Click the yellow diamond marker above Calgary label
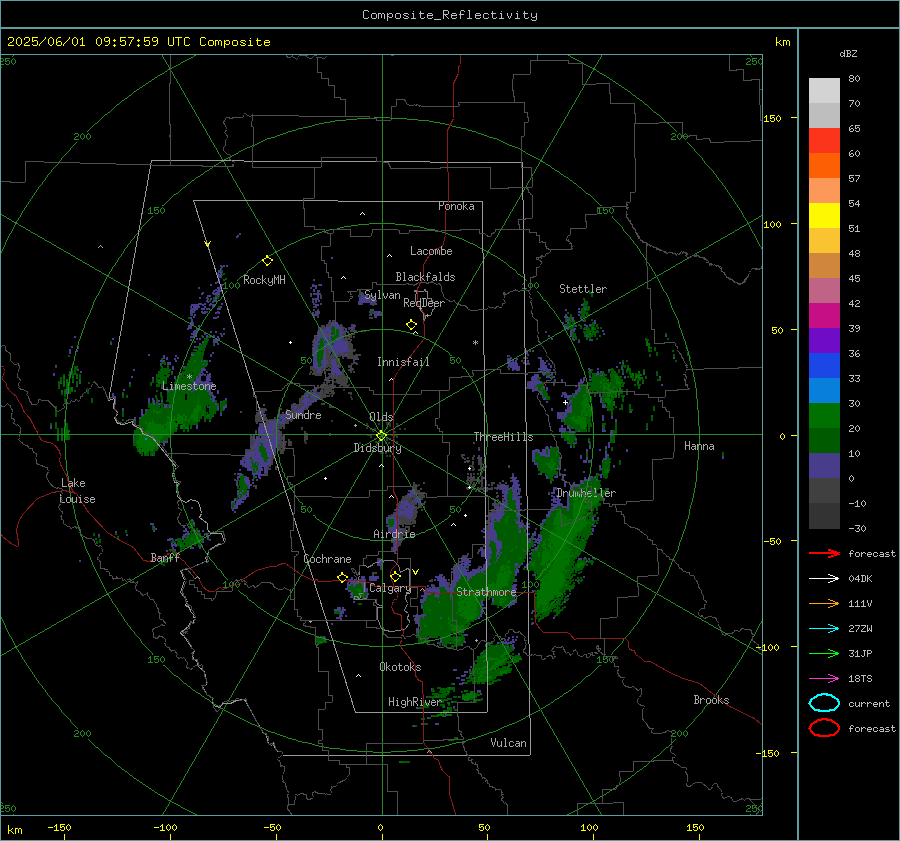 pos(395,576)
